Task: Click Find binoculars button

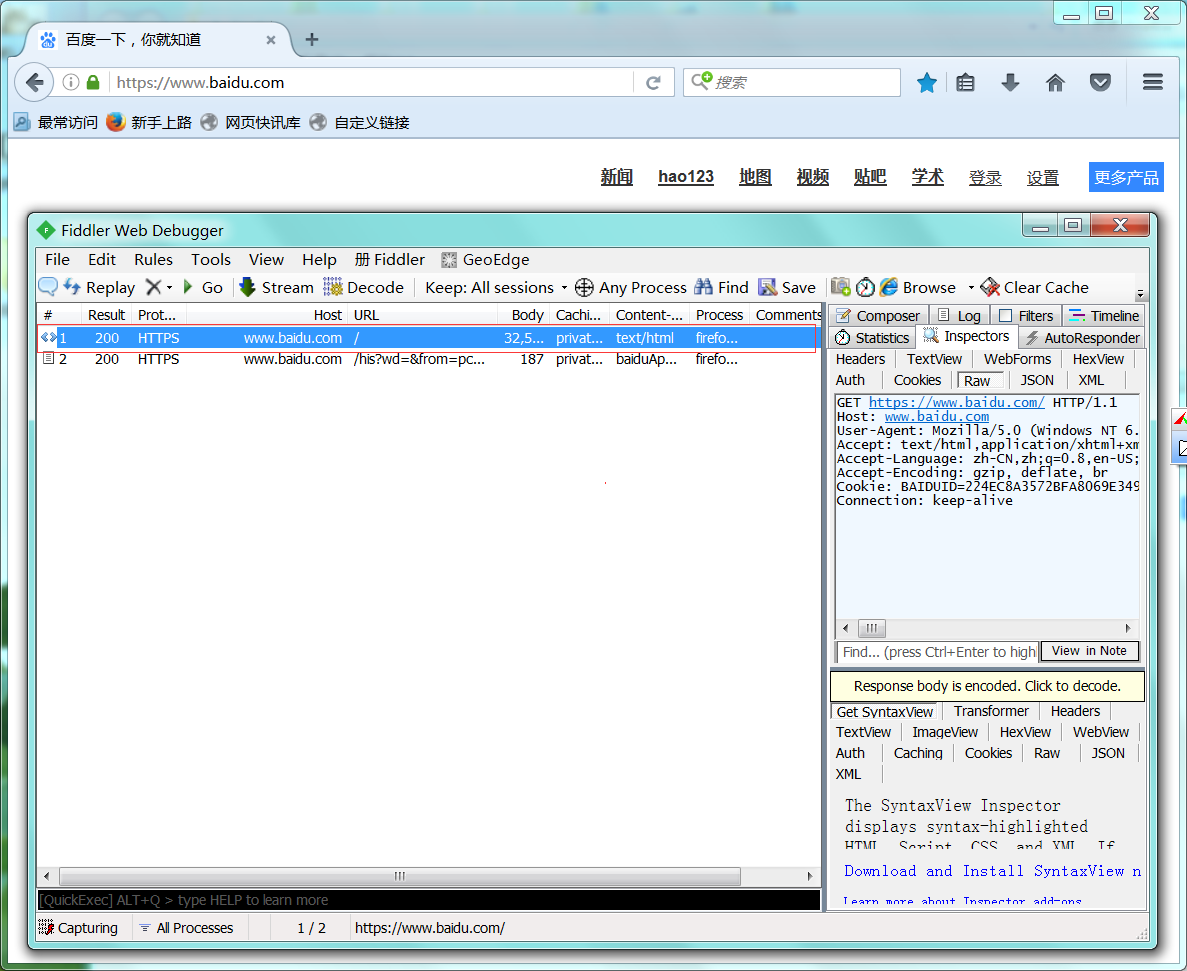Action: pyautogui.click(x=721, y=288)
